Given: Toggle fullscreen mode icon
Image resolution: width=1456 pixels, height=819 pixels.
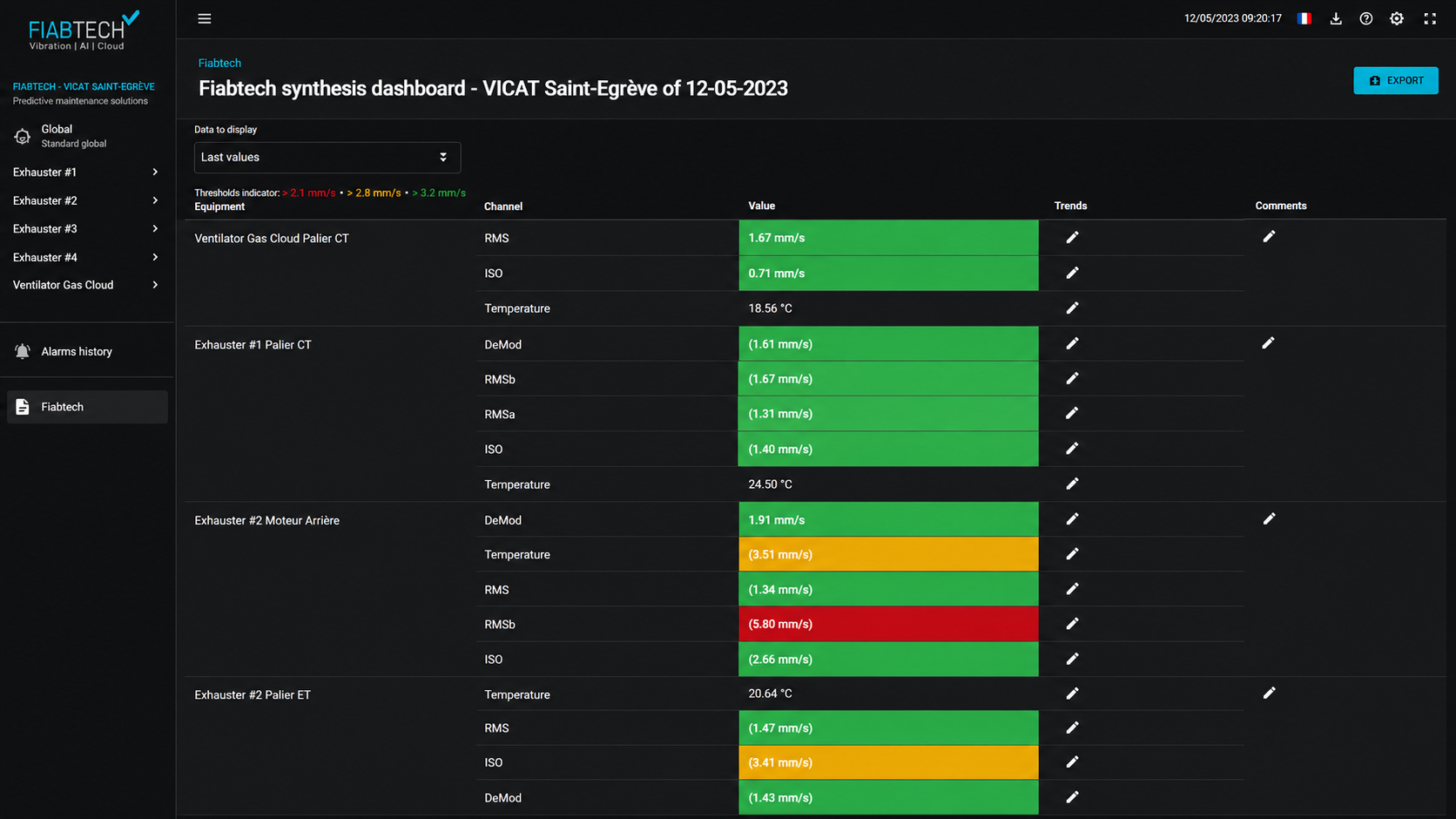Looking at the screenshot, I should pos(1430,18).
